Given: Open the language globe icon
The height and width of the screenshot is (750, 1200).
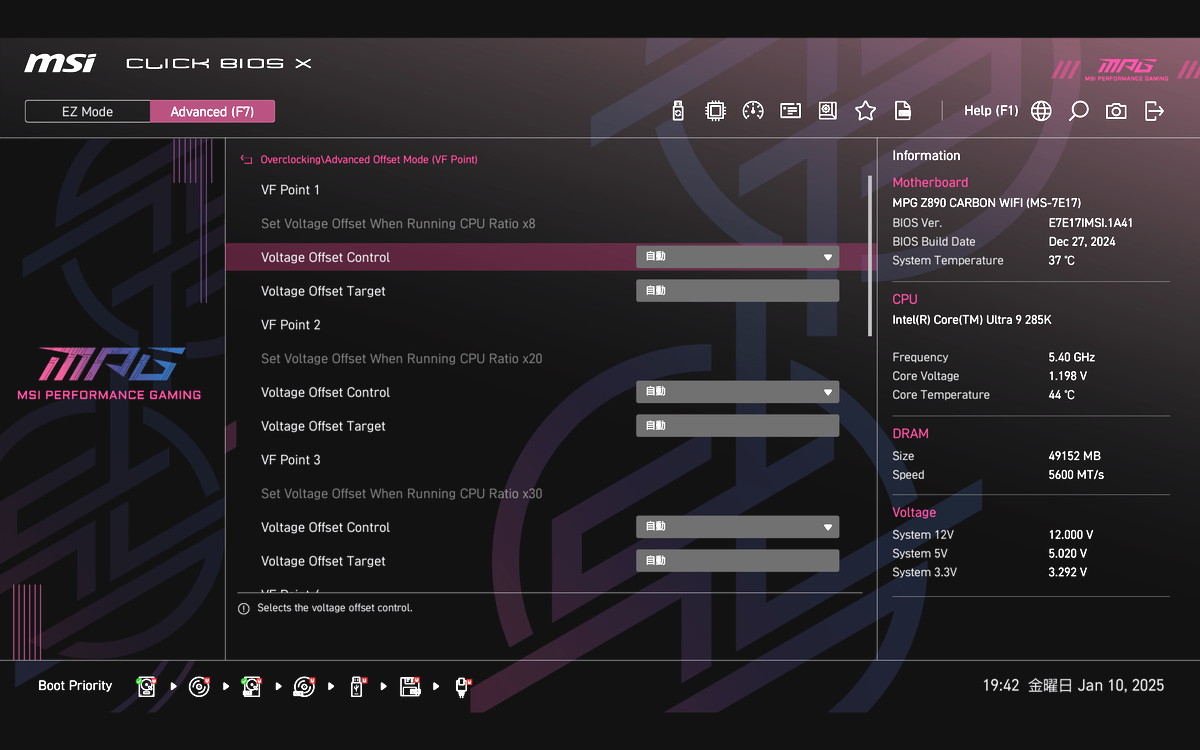Looking at the screenshot, I should click(x=1041, y=111).
